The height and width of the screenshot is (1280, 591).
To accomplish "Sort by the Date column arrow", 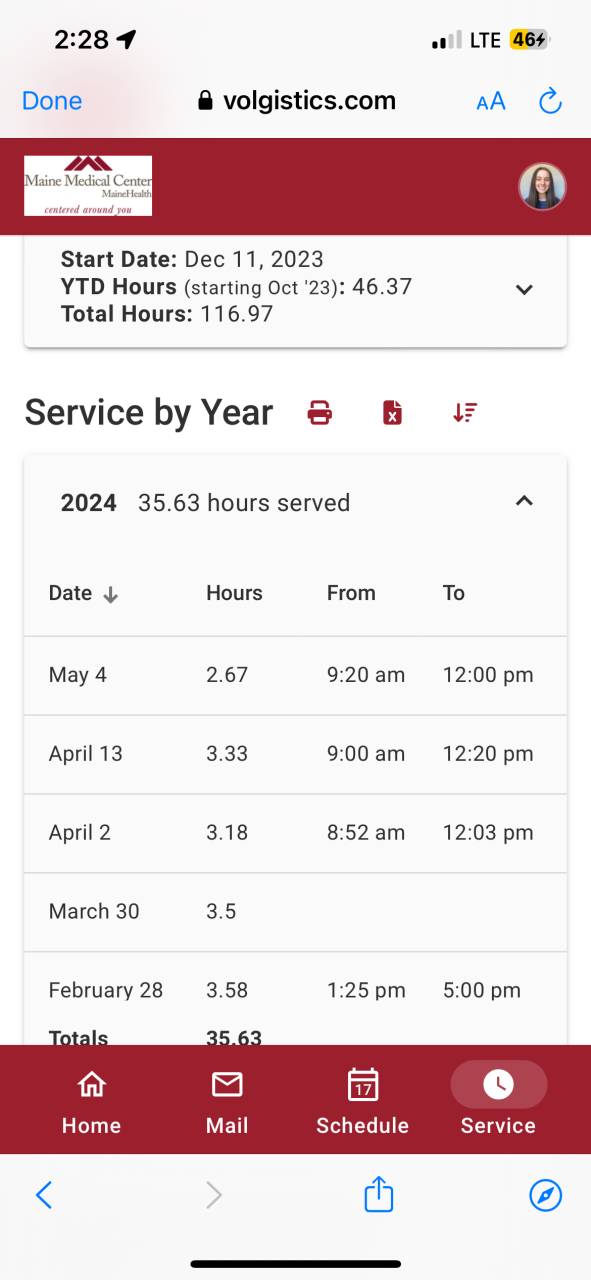I will [111, 594].
